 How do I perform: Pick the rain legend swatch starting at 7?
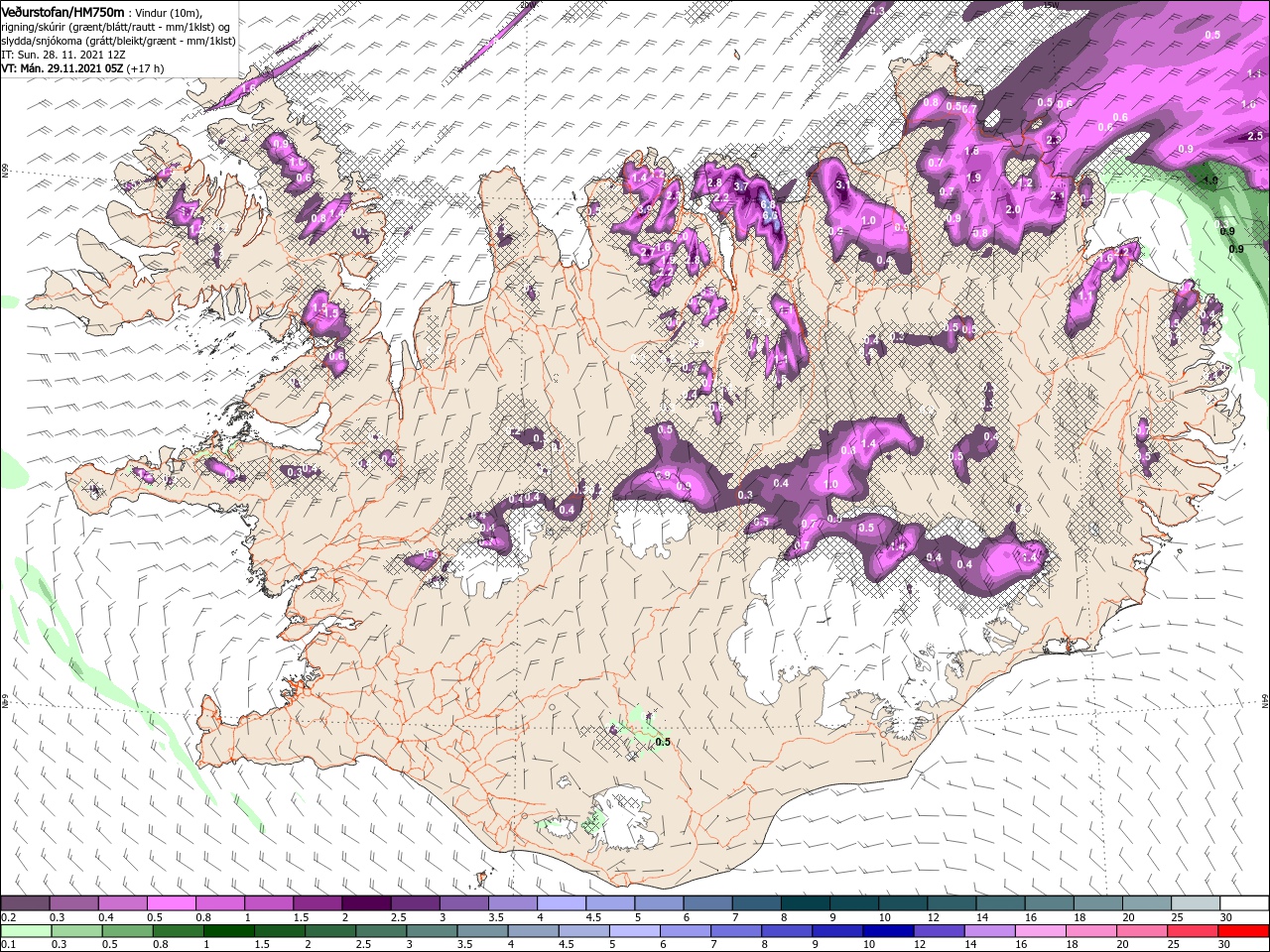735,930
